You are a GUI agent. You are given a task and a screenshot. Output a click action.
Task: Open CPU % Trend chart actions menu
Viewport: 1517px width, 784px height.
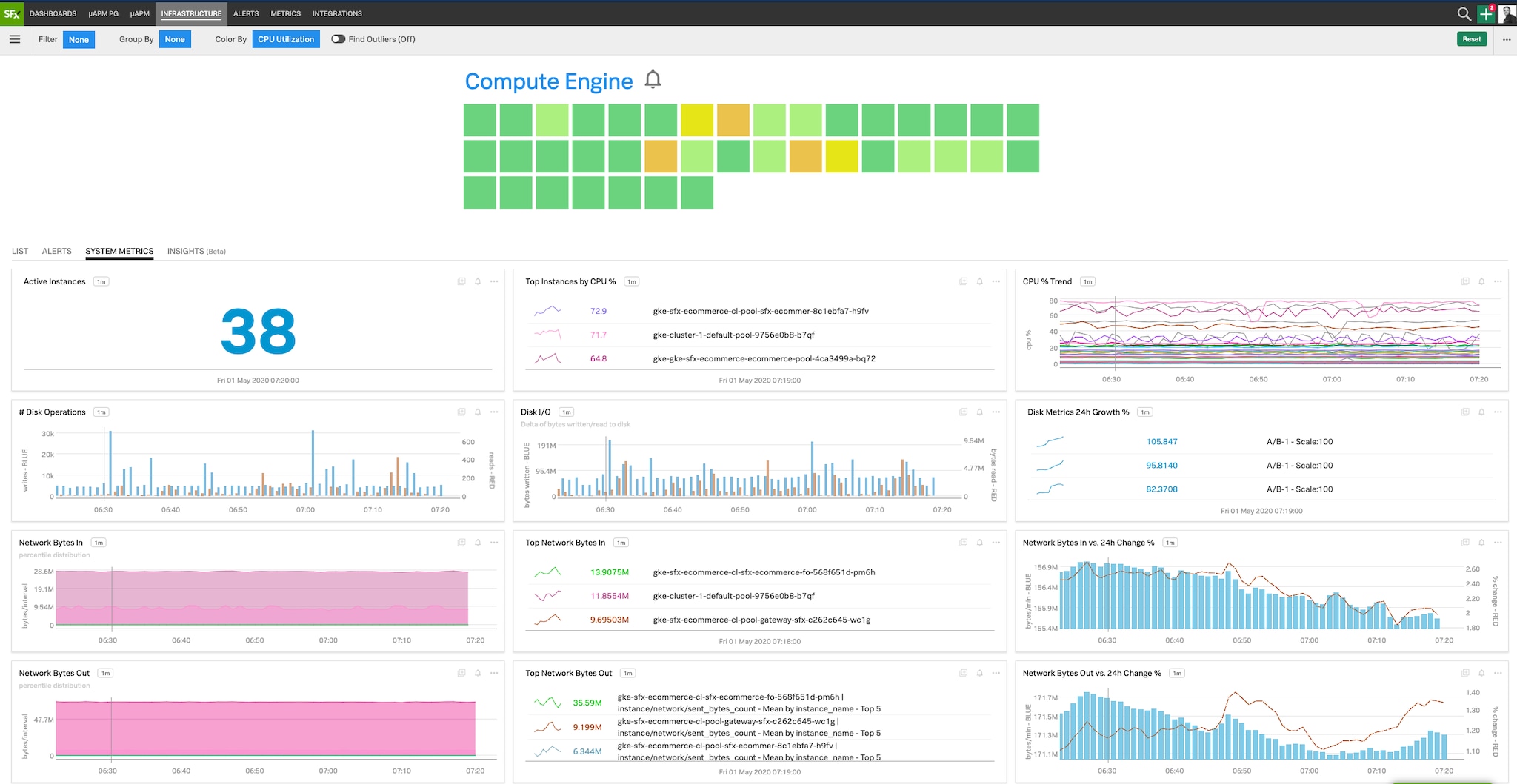pyautogui.click(x=1498, y=281)
